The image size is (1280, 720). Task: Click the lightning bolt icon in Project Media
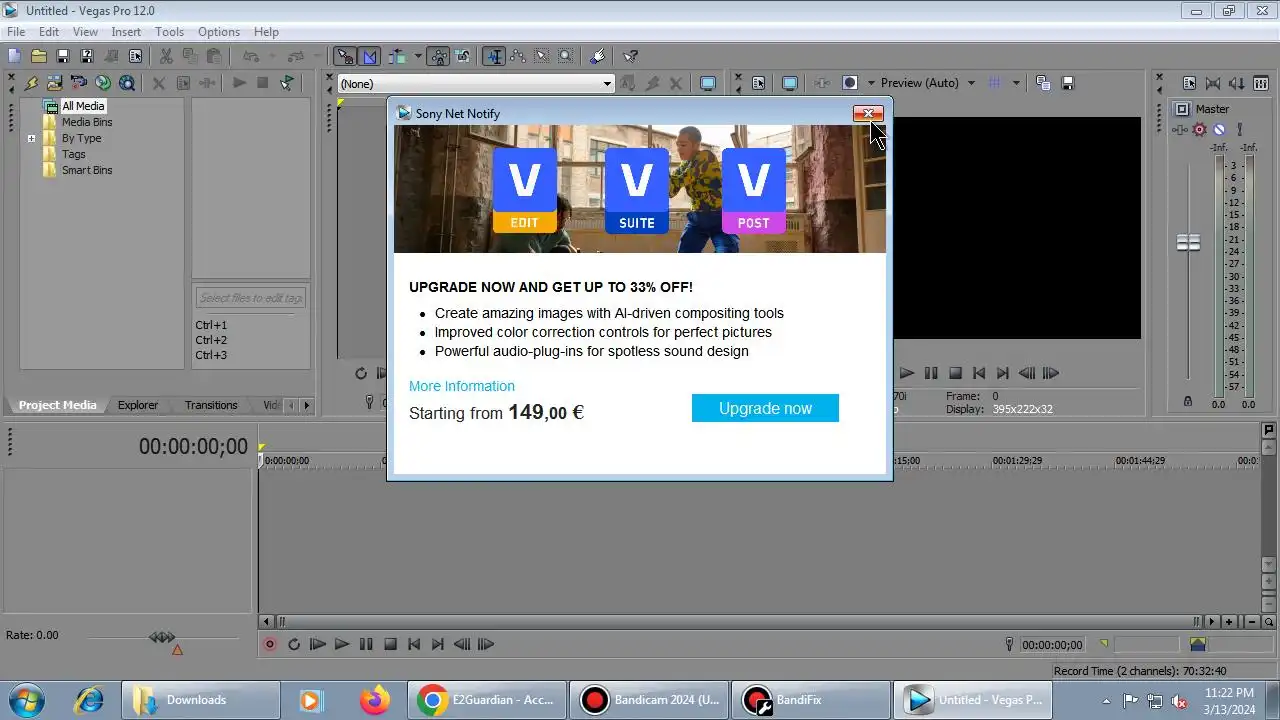coord(31,83)
